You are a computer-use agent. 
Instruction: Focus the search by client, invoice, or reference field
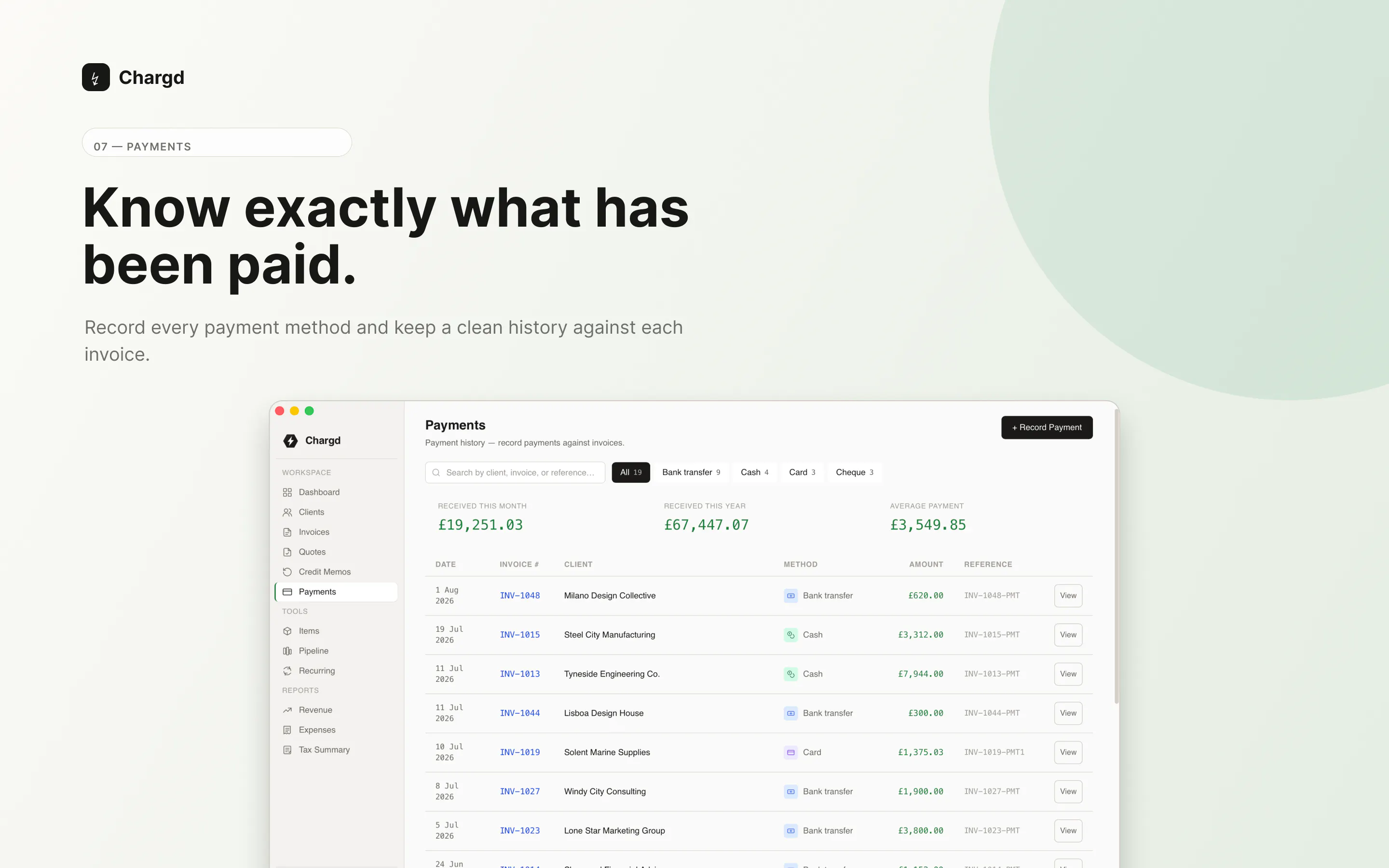(515, 473)
